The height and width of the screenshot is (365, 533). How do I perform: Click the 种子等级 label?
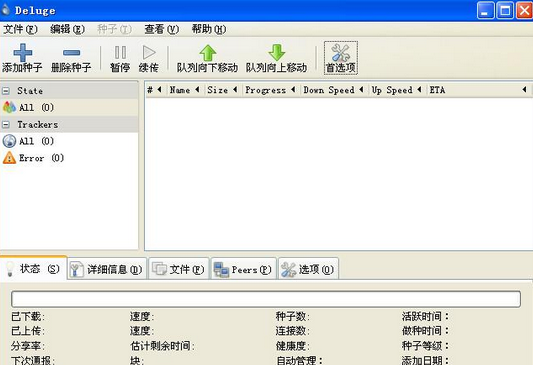[x=425, y=346]
